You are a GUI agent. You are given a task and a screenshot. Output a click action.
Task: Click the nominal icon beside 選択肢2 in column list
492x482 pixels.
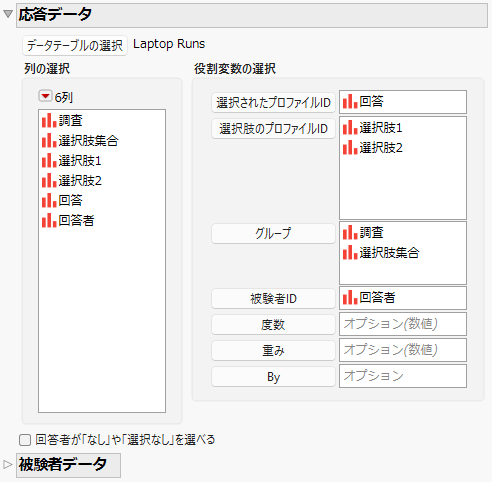(49, 180)
